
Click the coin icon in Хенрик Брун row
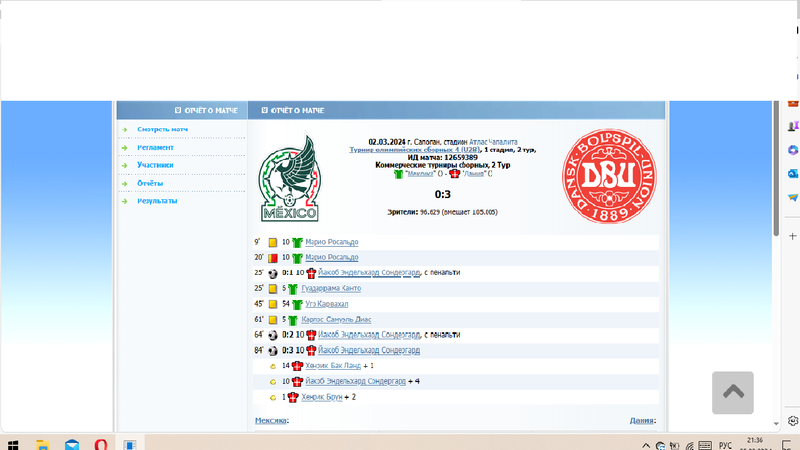[x=273, y=397]
